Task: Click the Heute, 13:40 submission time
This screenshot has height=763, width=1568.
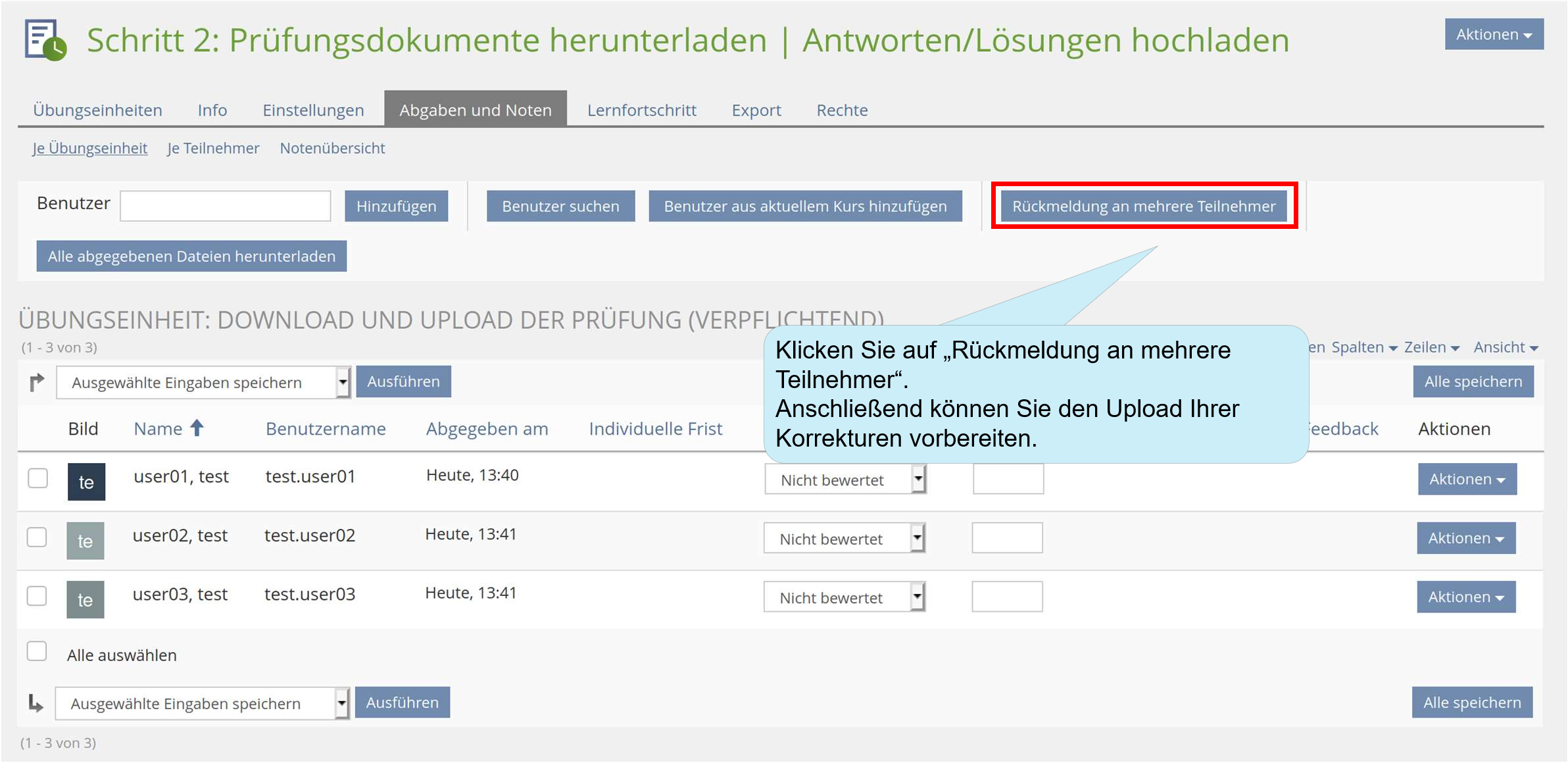Action: pyautogui.click(x=472, y=475)
